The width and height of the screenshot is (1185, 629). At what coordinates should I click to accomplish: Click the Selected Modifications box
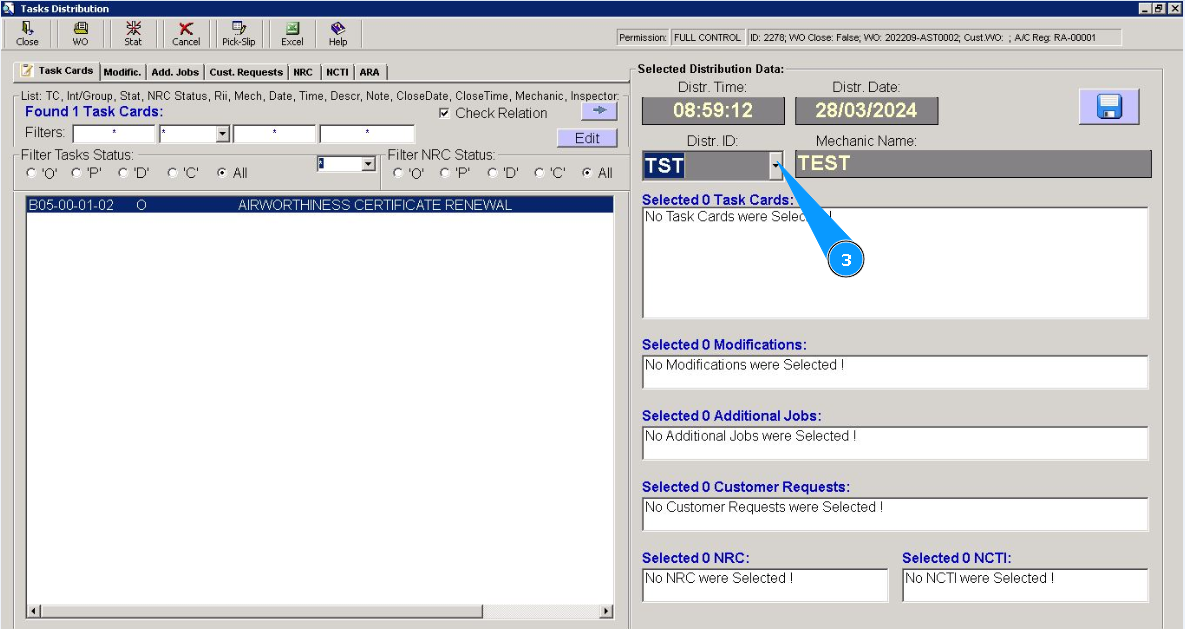pyautogui.click(x=896, y=372)
